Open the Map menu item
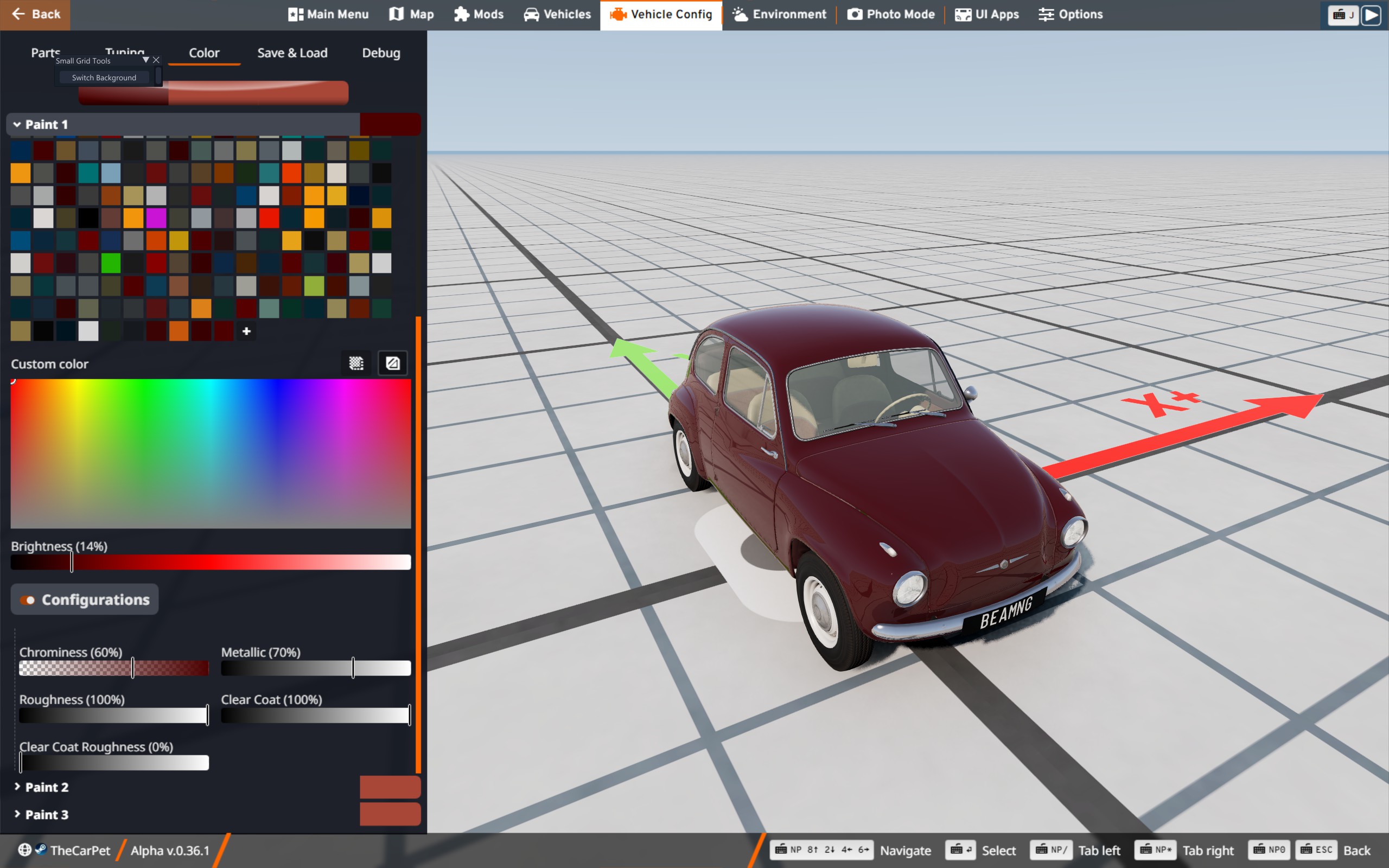Screen dimensions: 1389x868 [411, 14]
